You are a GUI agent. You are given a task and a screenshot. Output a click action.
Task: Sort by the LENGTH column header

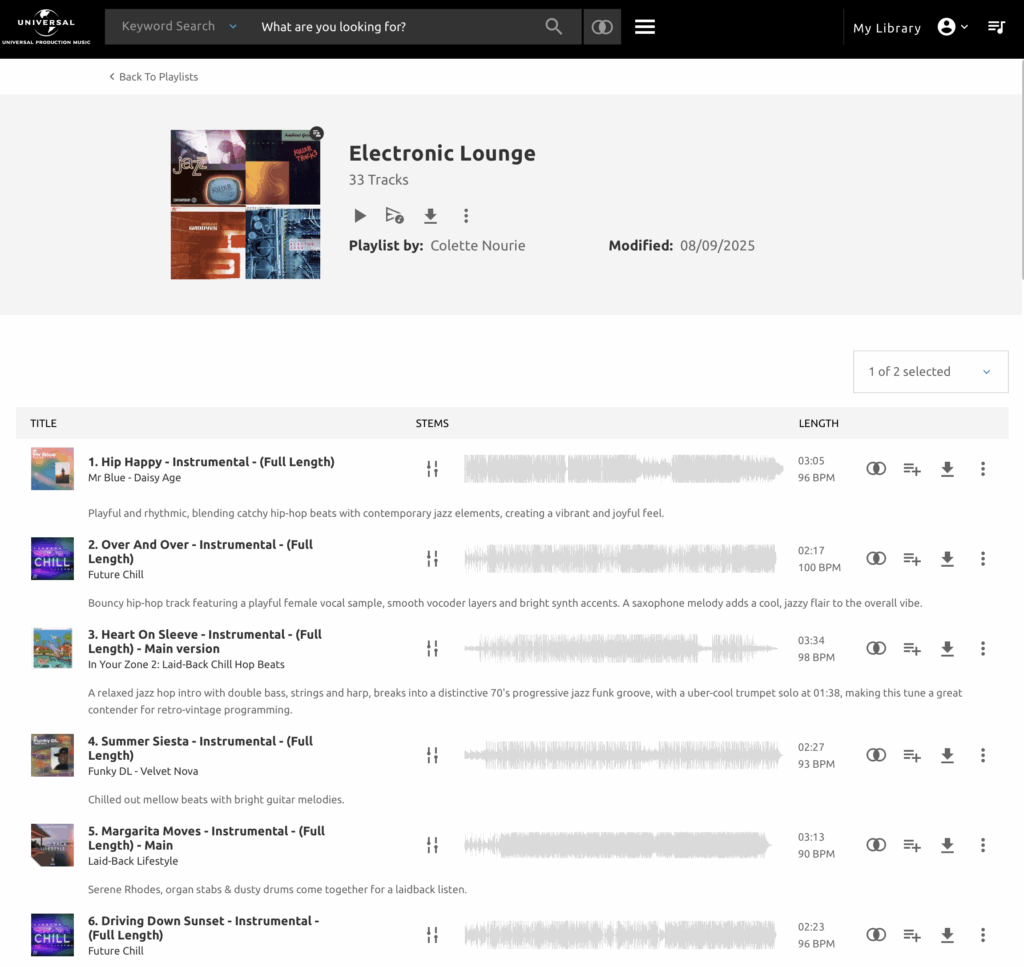818,423
